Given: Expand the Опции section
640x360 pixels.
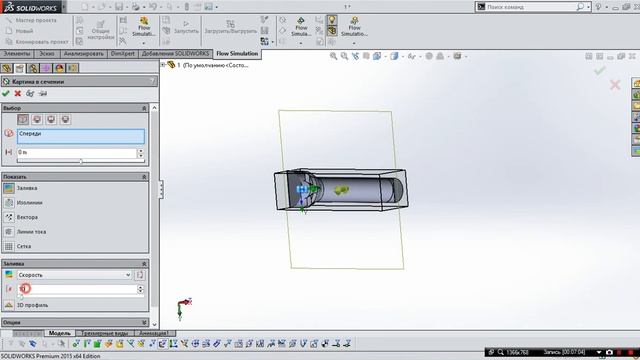Looking at the screenshot, I should click(144, 322).
